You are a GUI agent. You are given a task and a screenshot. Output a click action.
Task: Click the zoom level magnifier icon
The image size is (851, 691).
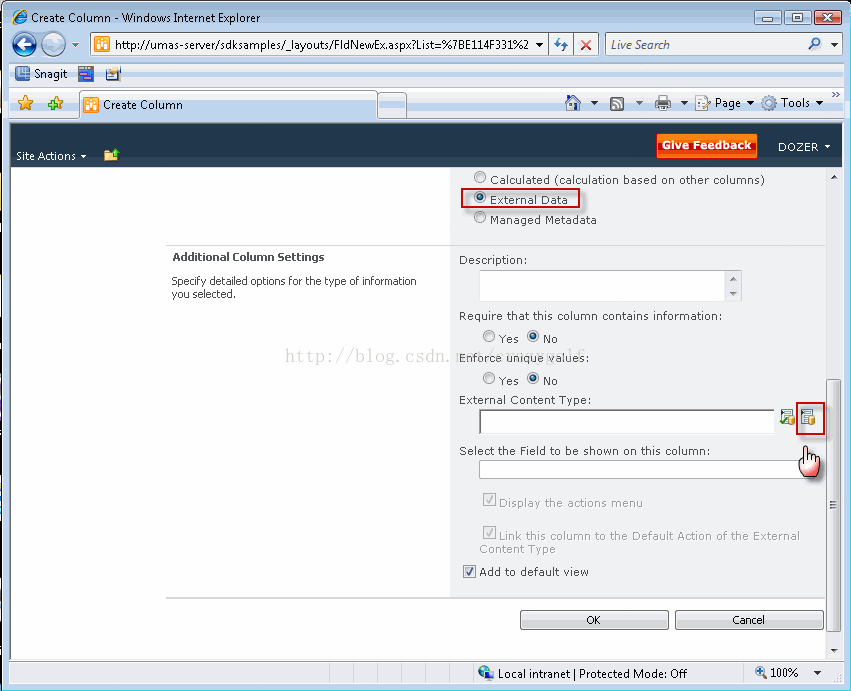(761, 673)
